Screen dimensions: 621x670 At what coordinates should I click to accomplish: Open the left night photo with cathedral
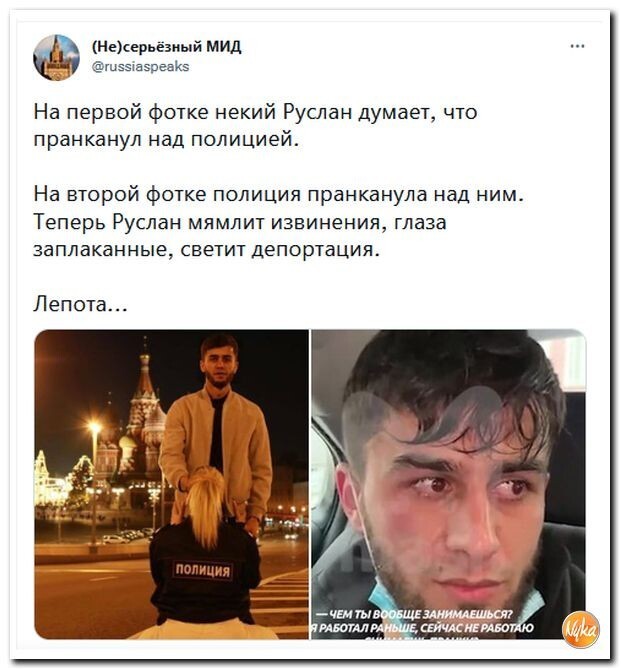[x=171, y=484]
